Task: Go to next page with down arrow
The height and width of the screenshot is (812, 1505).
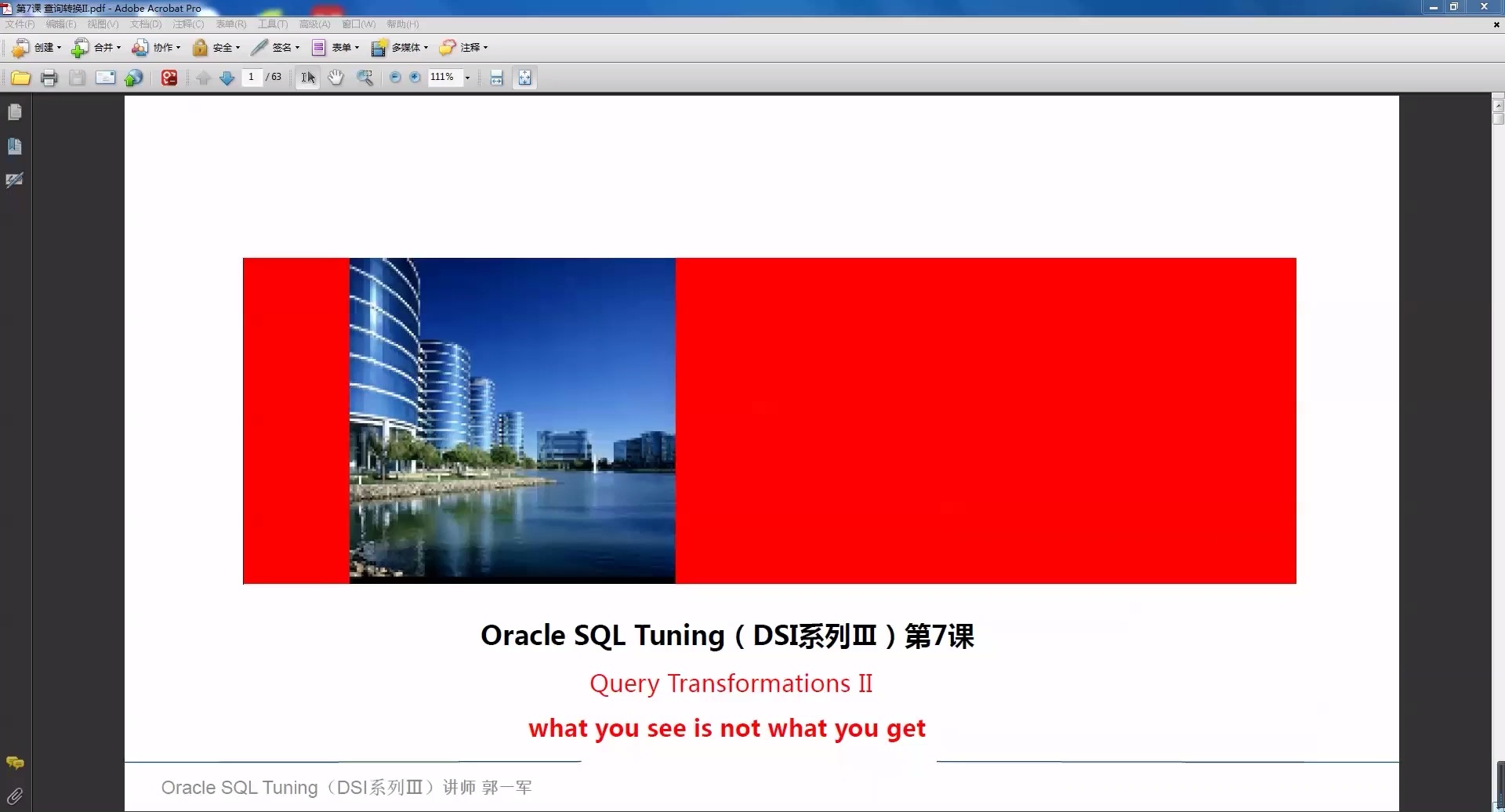Action: click(x=227, y=77)
